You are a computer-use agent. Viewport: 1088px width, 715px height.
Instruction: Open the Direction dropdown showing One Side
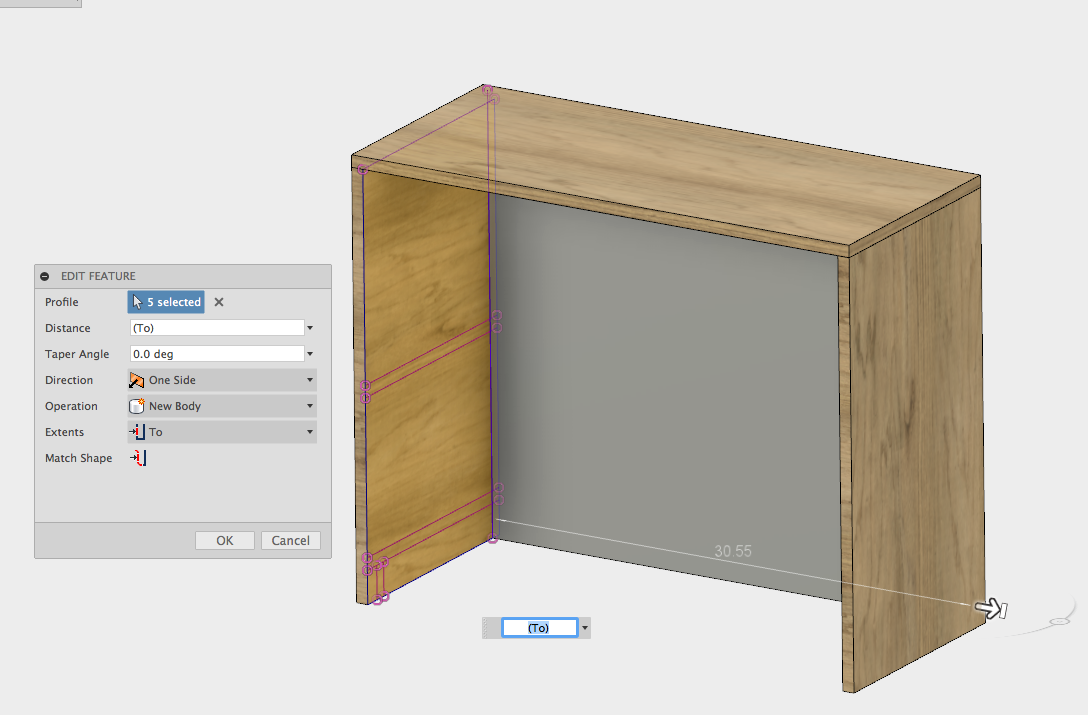coord(308,380)
